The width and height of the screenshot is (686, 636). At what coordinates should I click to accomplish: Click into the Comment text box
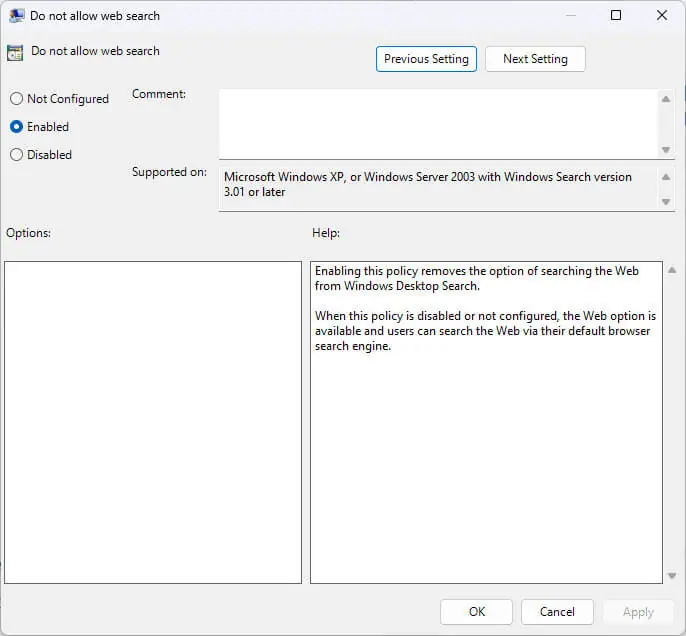(439, 124)
